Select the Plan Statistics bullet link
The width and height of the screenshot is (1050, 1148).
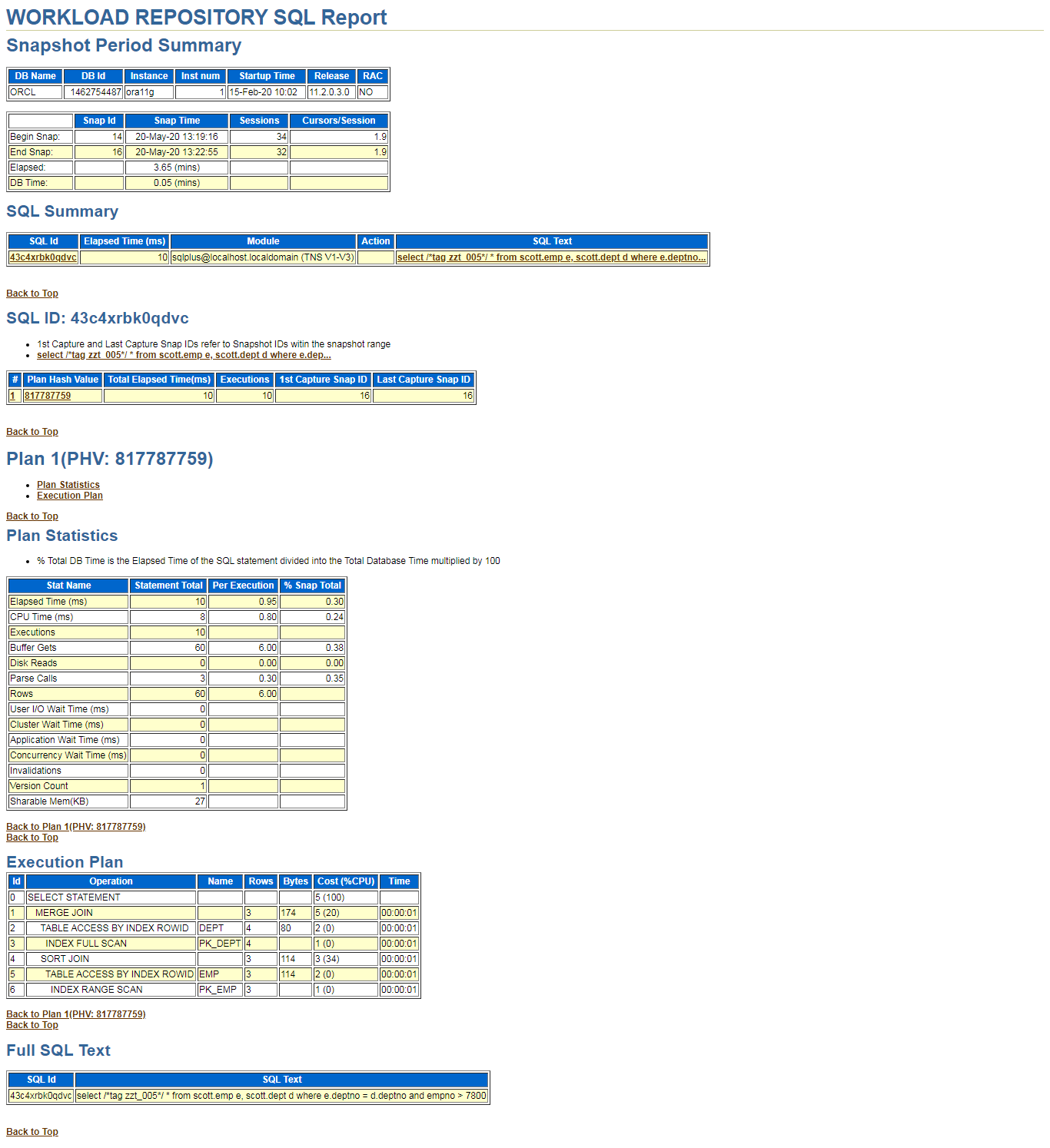(x=68, y=484)
